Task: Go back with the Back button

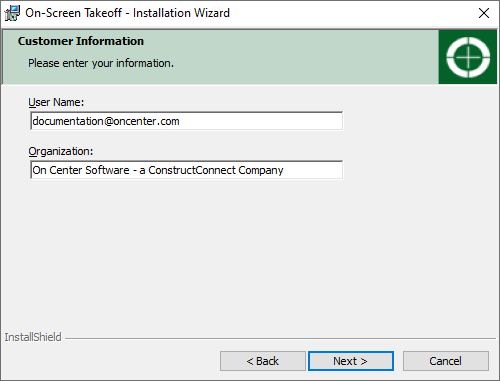Action: [263, 361]
